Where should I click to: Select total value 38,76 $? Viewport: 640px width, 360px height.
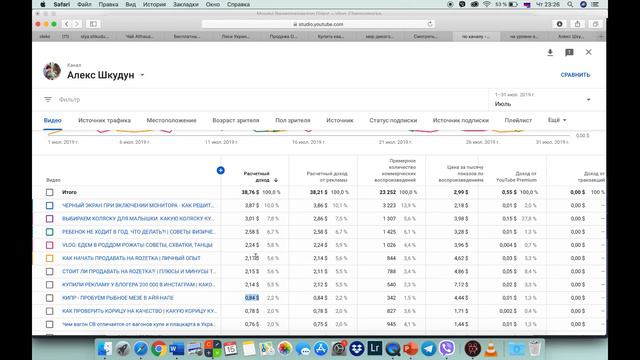(250, 192)
